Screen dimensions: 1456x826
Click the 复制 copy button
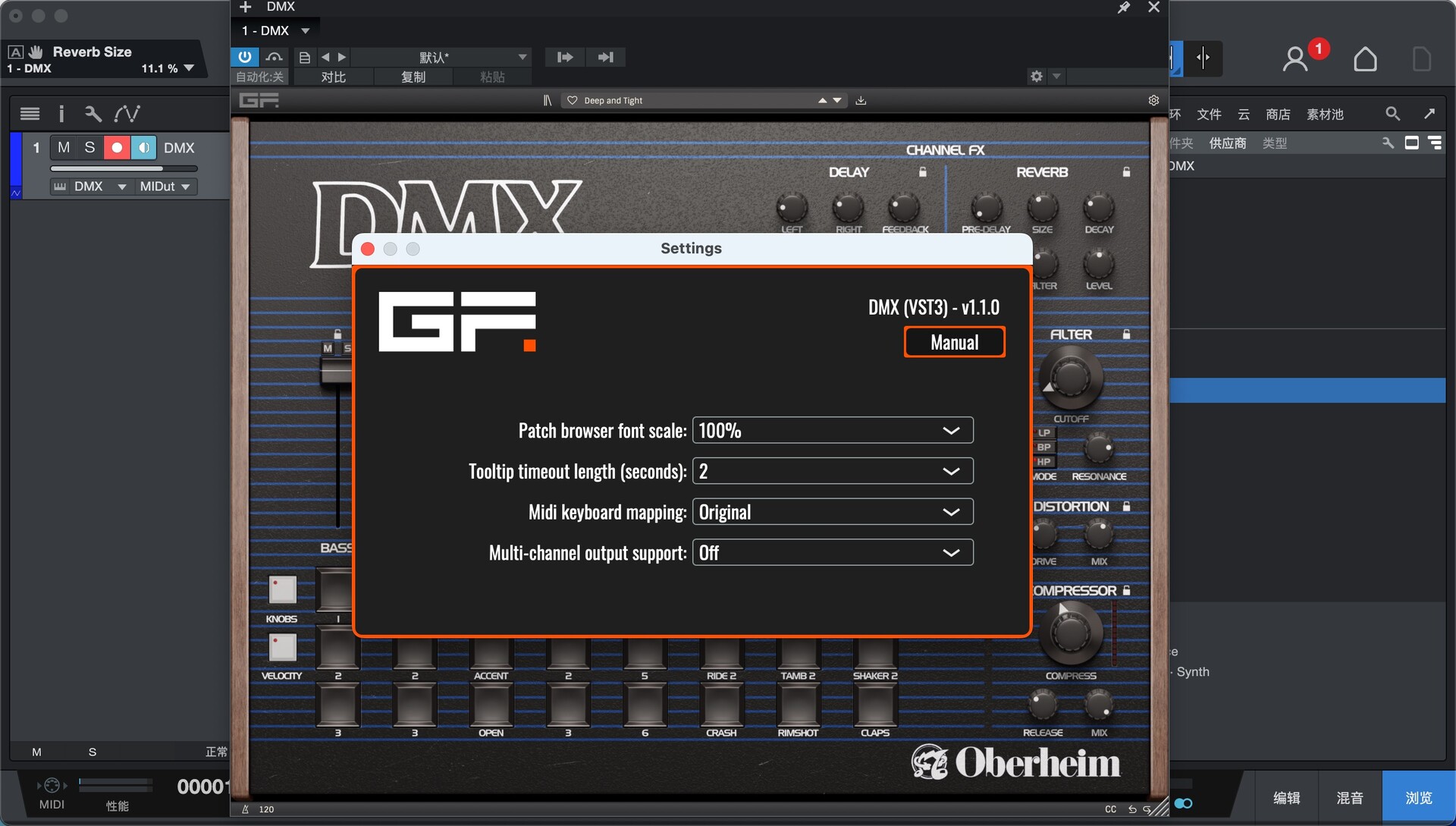(x=413, y=77)
